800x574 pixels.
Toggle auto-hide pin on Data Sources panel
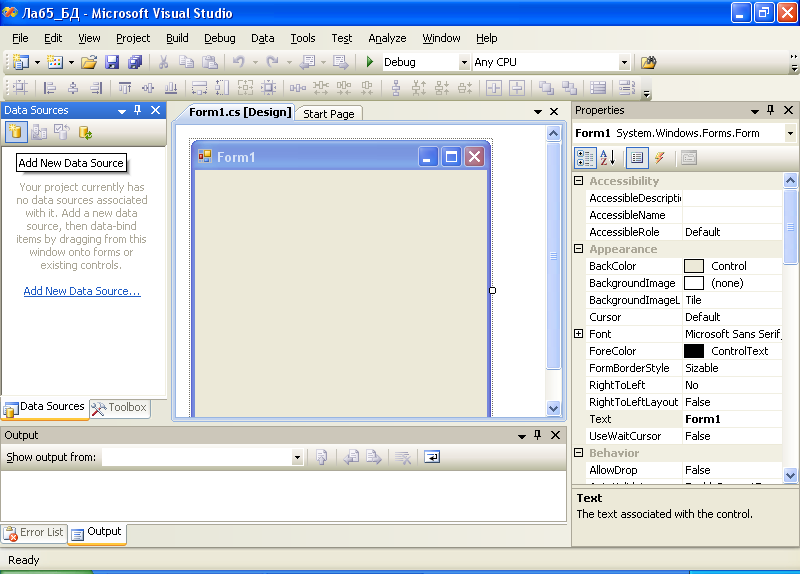[x=138, y=110]
